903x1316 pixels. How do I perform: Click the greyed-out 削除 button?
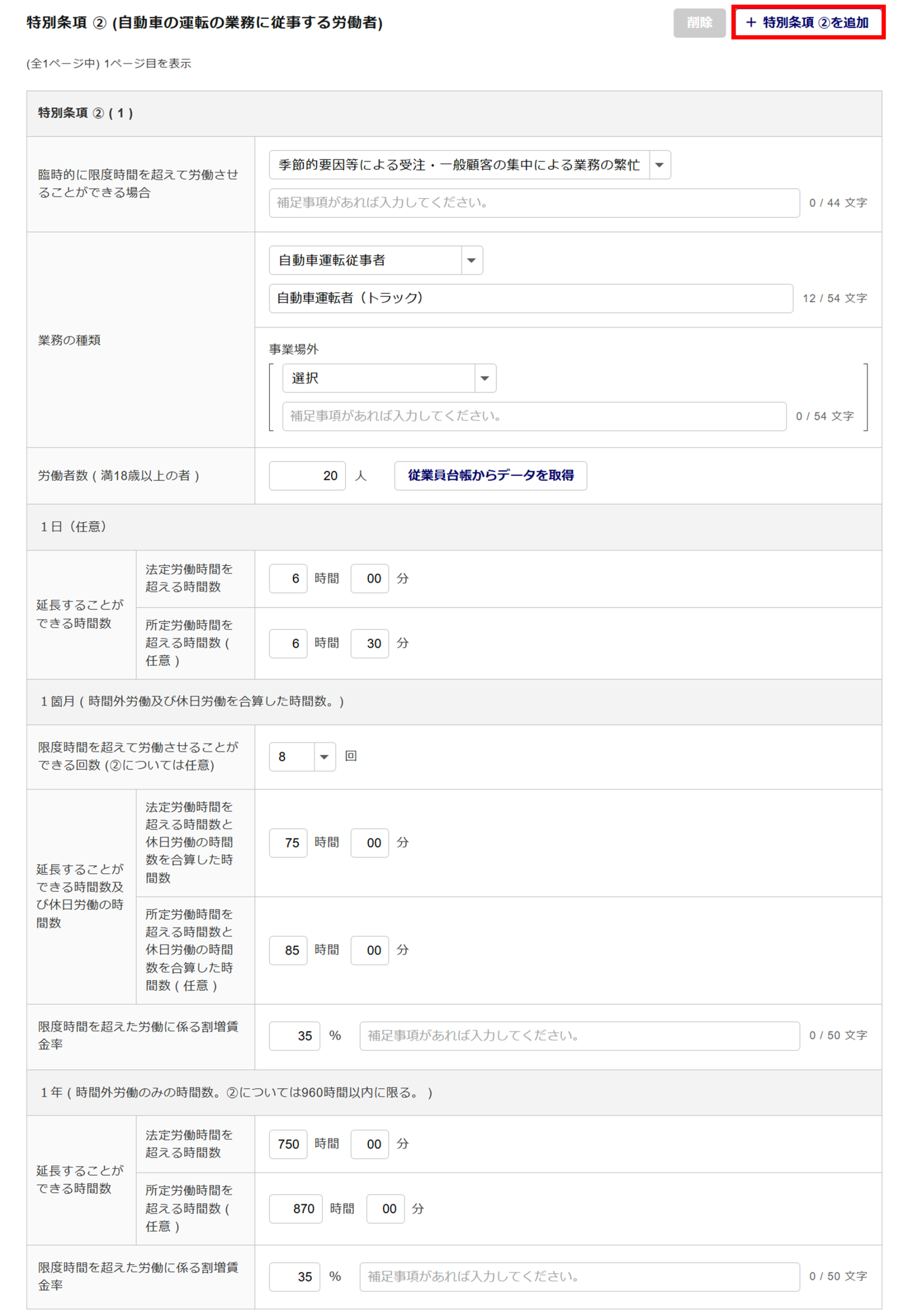[x=699, y=23]
